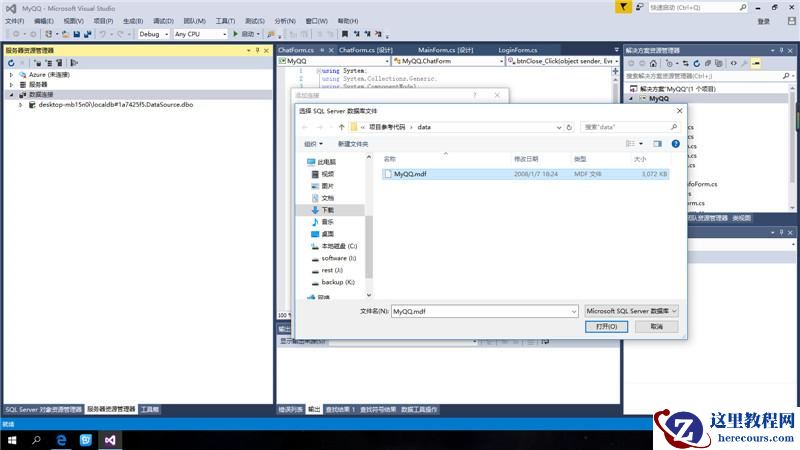This screenshot has height=450, width=800.
Task: Open the Edge browser from the taskbar
Action: [61, 439]
